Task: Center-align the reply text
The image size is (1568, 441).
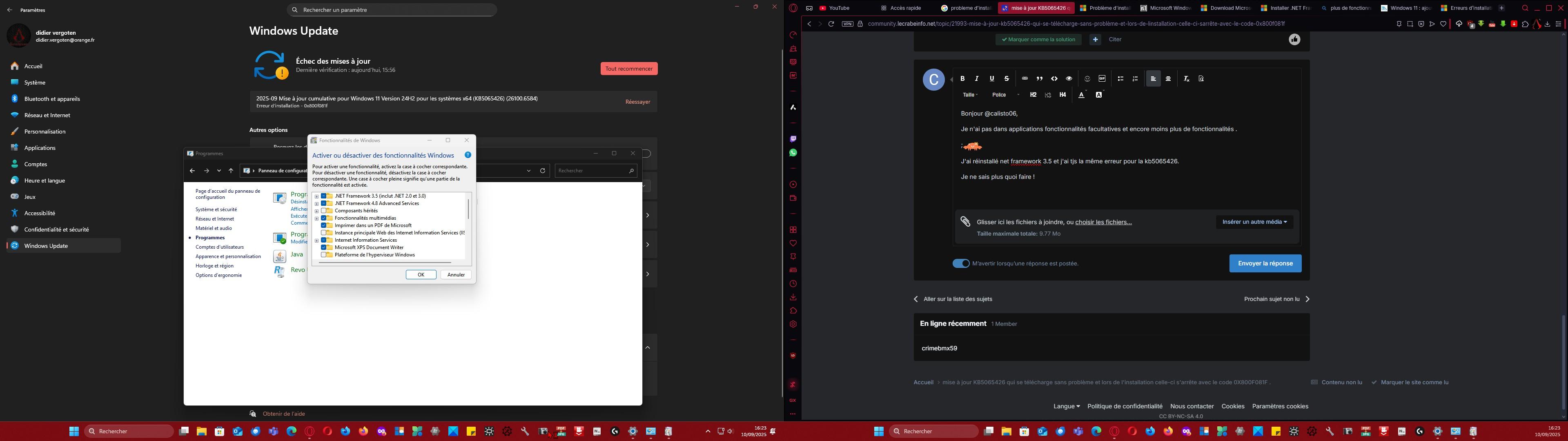Action: [1168, 78]
